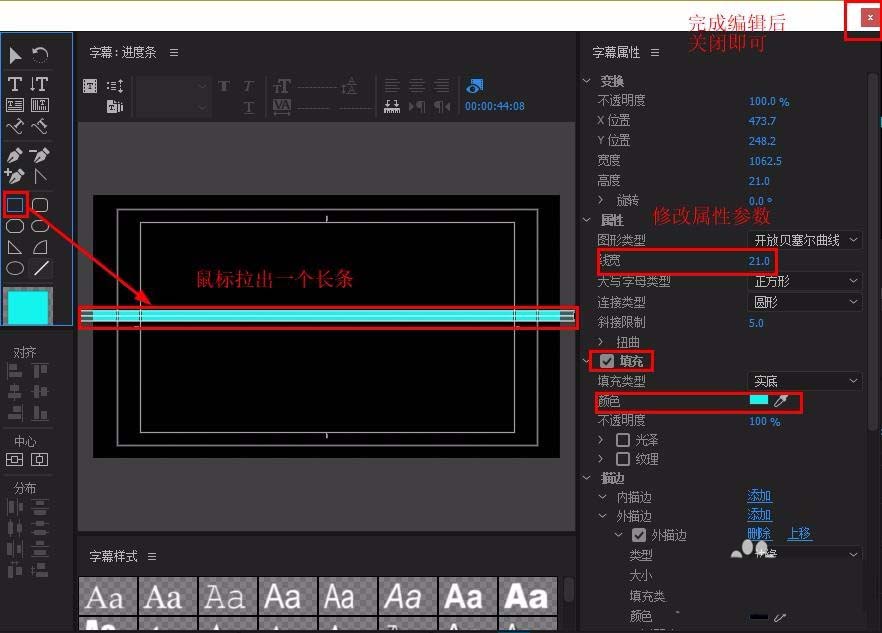This screenshot has height=633, width=882.
Task: Select the Rectangle tool
Action: (x=14, y=203)
